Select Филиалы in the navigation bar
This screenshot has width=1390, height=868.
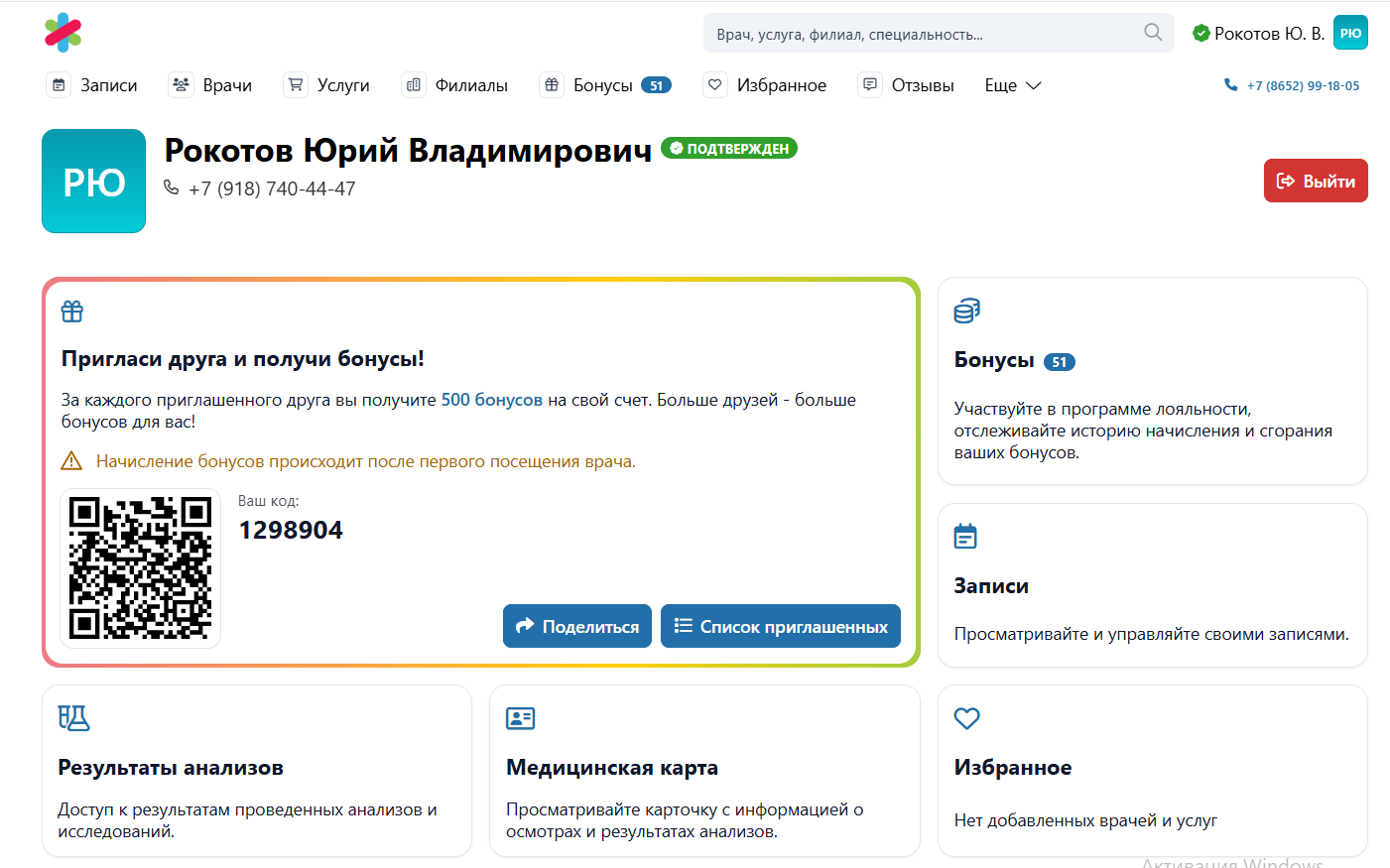pyautogui.click(x=455, y=85)
